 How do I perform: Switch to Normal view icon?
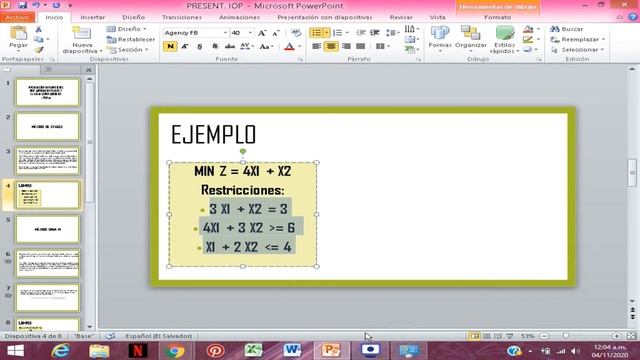[474, 336]
